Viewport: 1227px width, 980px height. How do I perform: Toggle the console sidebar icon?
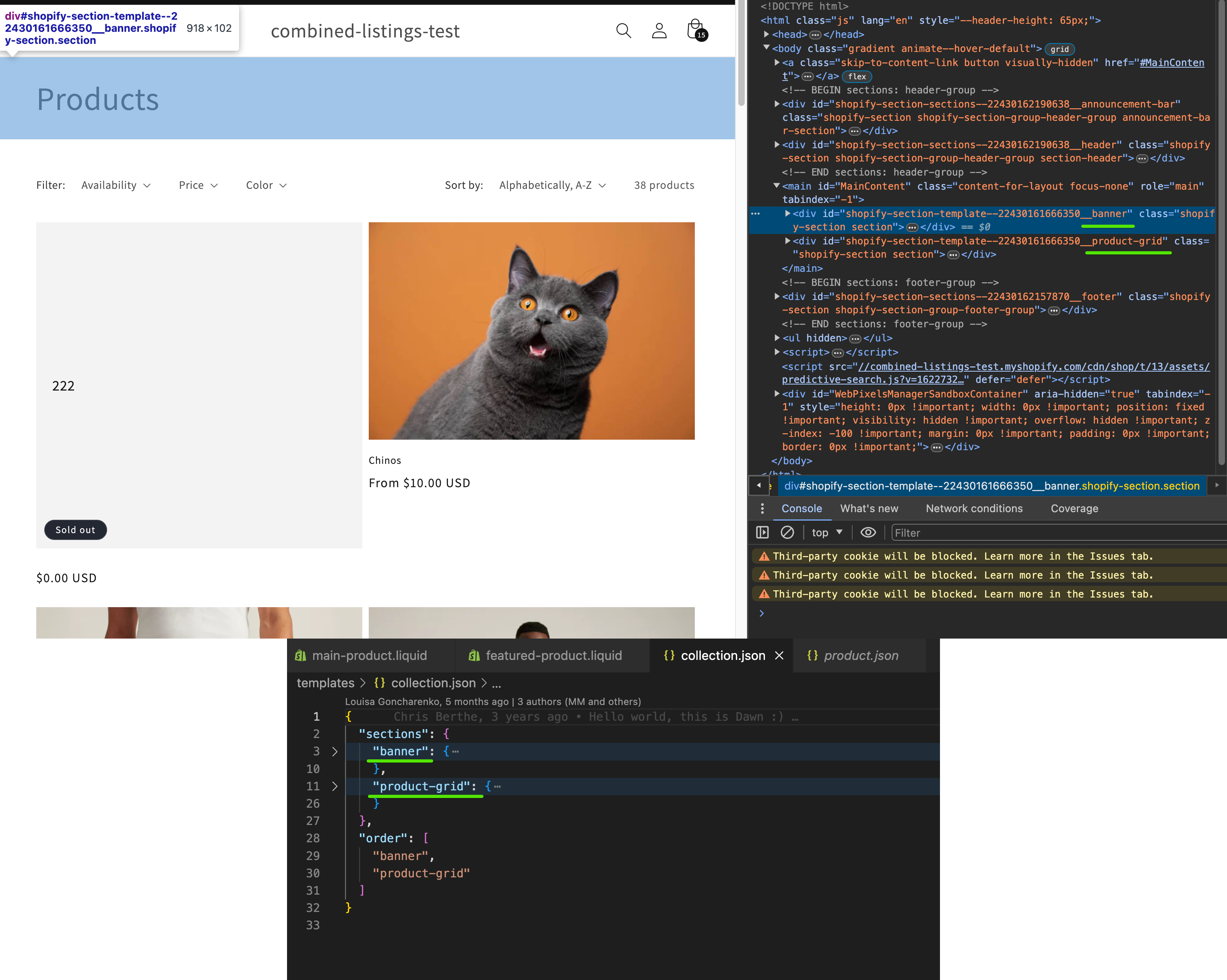762,532
